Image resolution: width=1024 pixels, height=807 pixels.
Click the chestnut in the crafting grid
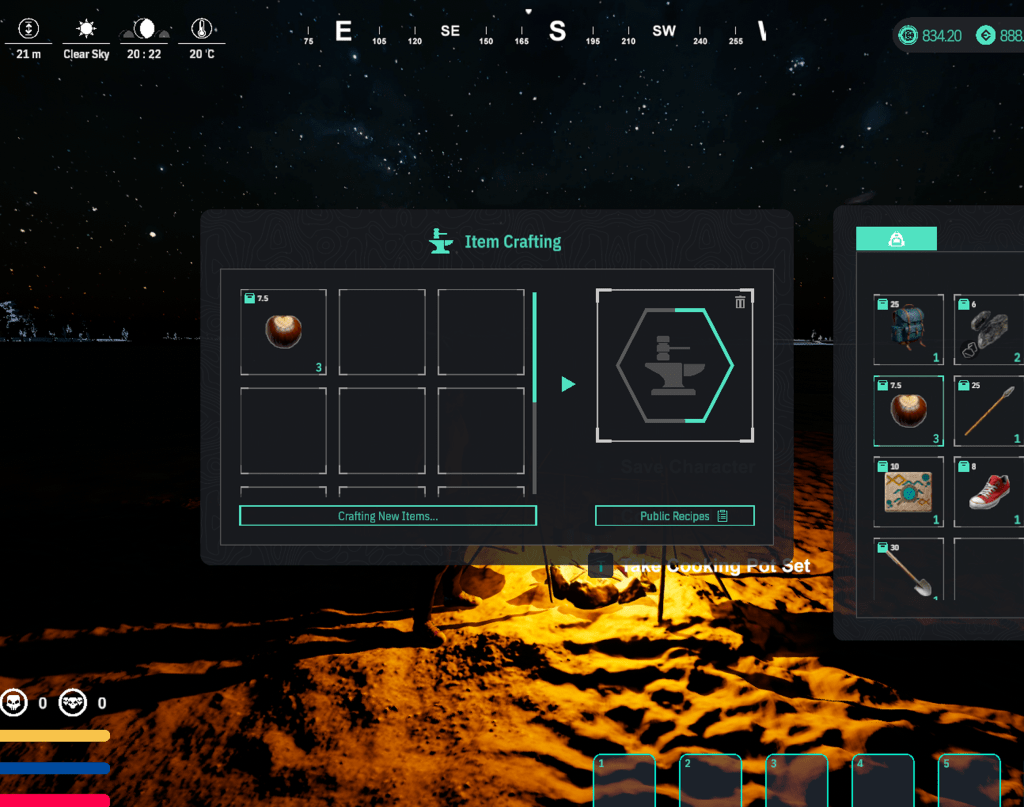pyautogui.click(x=283, y=332)
